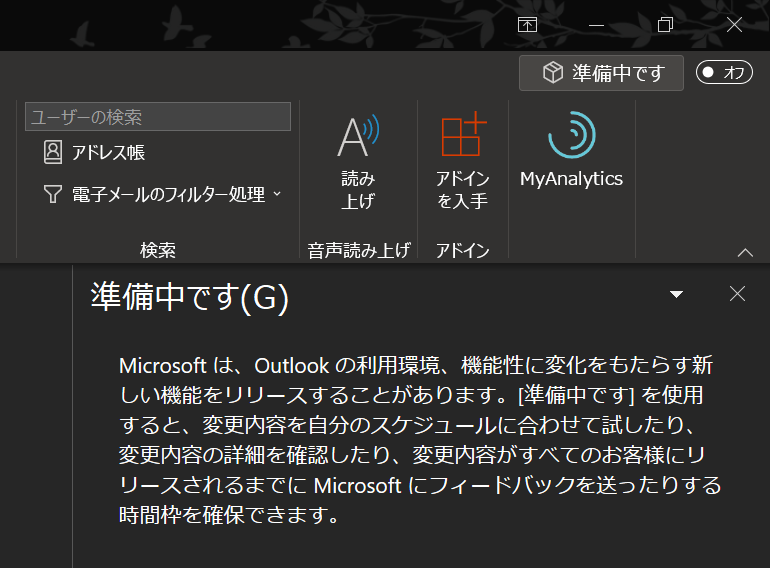This screenshot has width=770, height=568.
Task: Open the アドレス帳 address book
Action: [x=94, y=152]
